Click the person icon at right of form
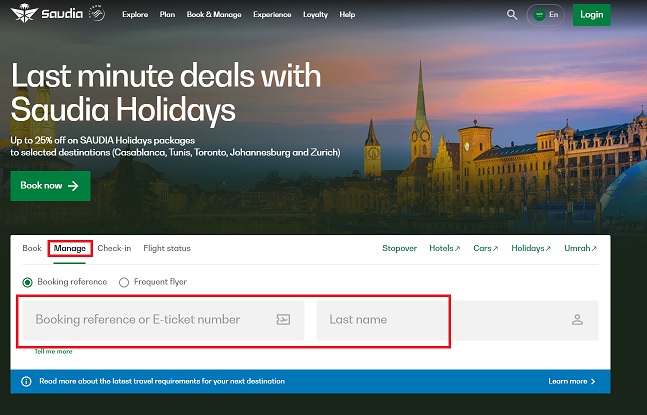 [577, 319]
